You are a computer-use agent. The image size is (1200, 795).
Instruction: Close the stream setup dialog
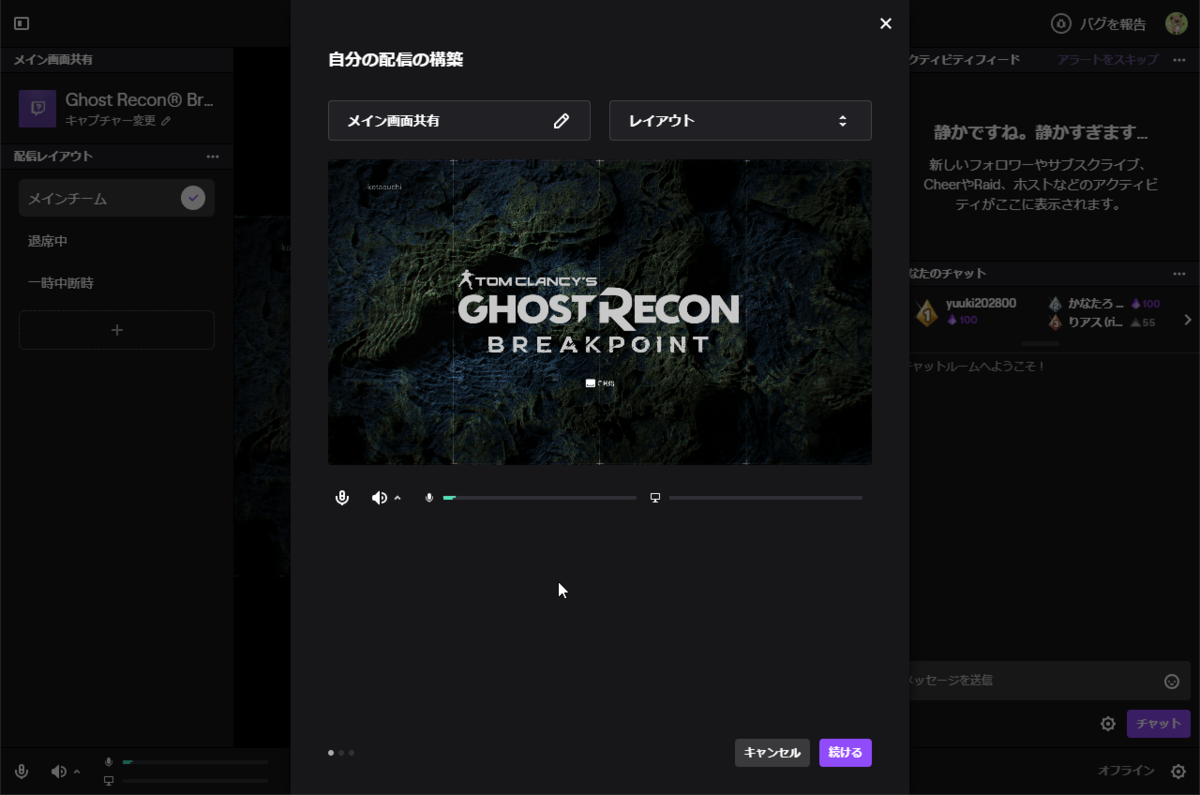coord(885,23)
